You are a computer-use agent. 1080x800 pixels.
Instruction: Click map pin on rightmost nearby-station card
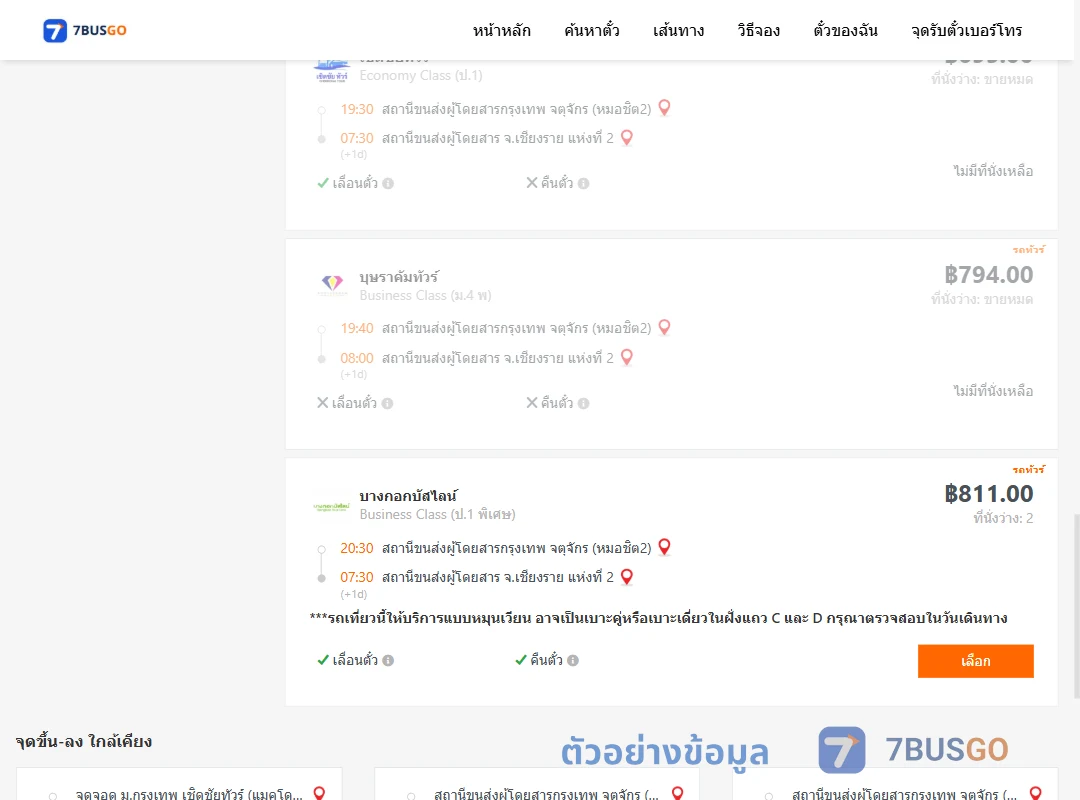click(1035, 793)
